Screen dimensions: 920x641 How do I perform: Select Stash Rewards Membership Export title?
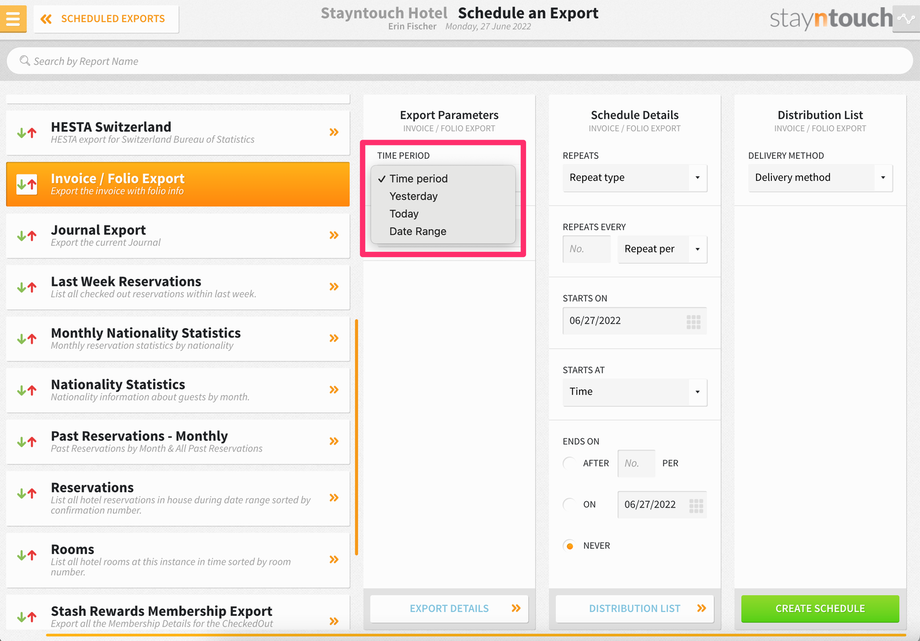161,611
